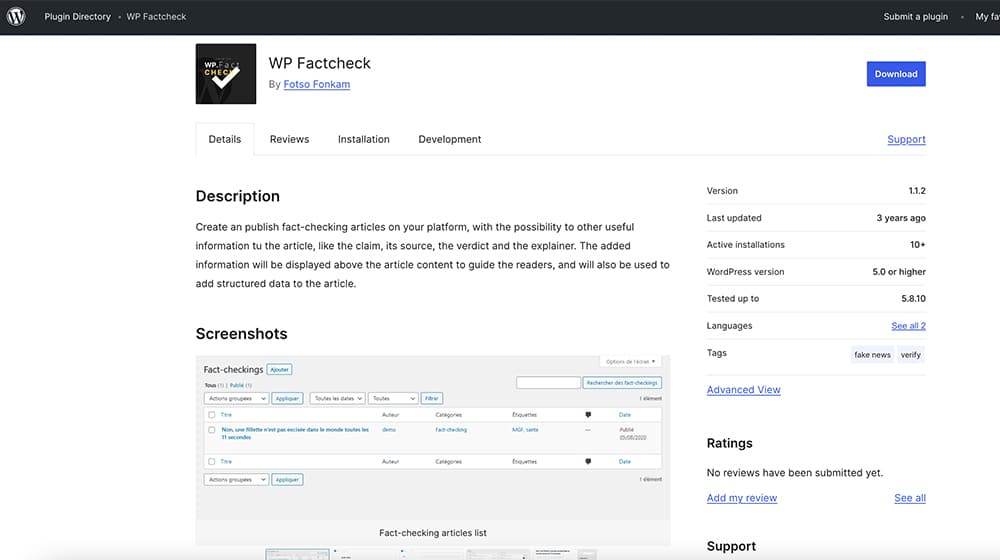The image size is (1000, 560).
Task: Open the WP Factcheck plugin logo image
Action: click(226, 73)
